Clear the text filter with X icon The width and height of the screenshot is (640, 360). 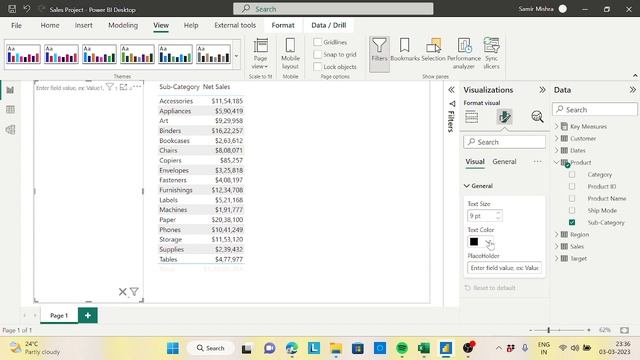(x=122, y=291)
